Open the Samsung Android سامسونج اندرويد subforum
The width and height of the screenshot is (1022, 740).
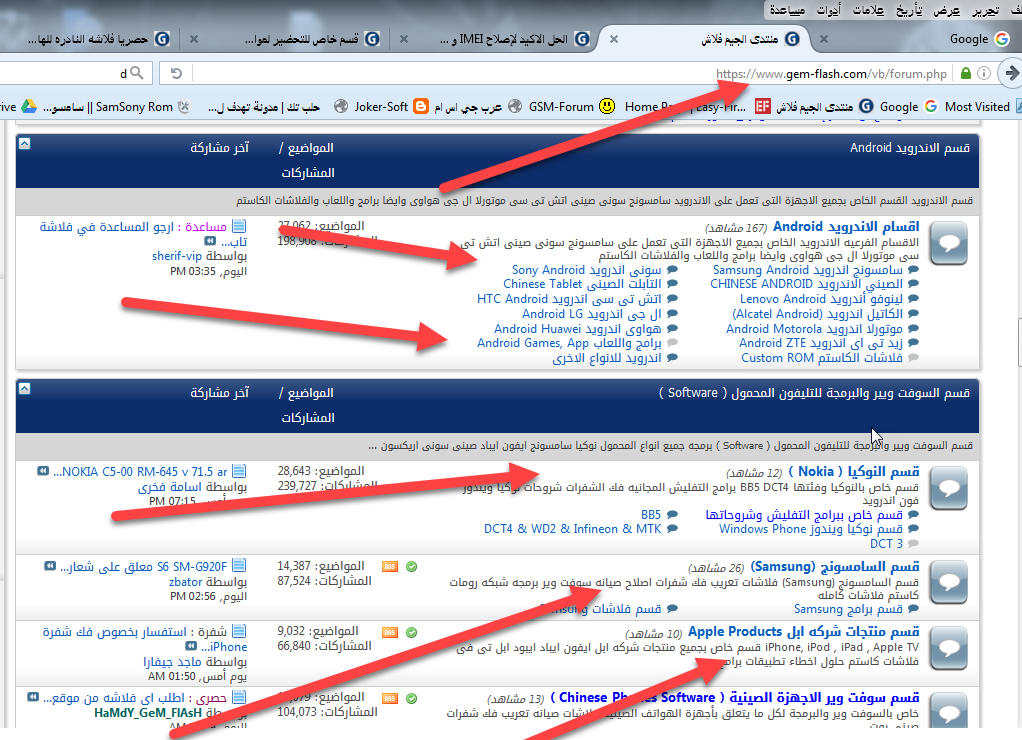(x=808, y=270)
